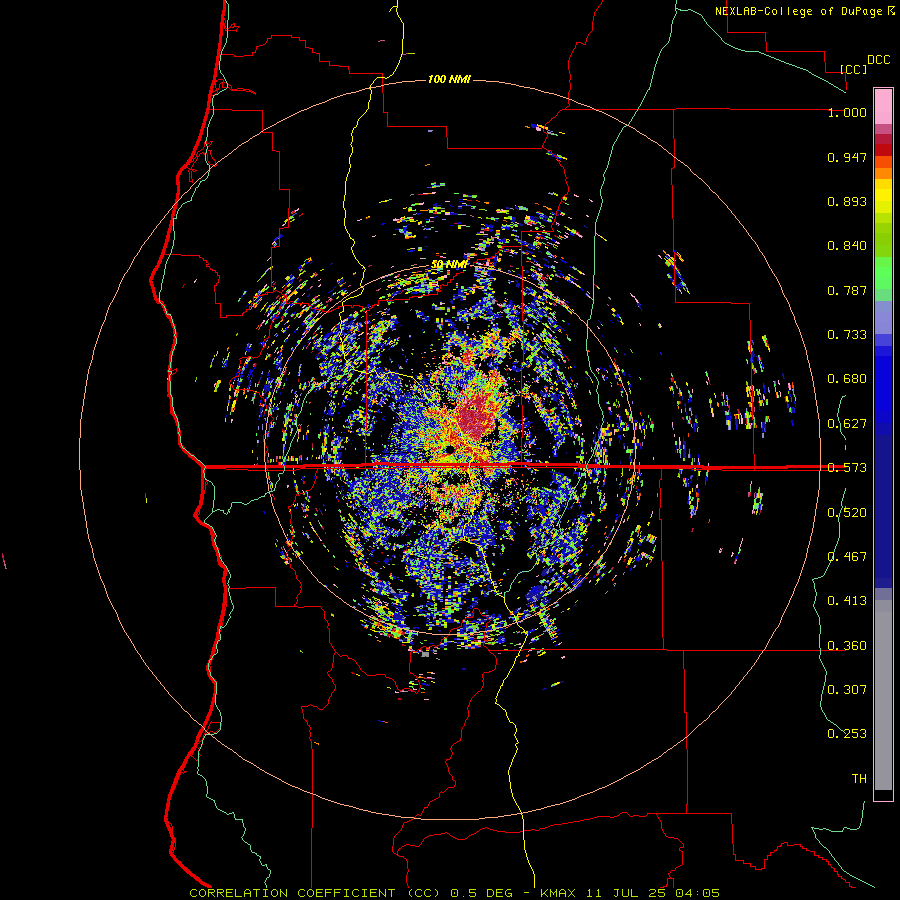Viewport: 900px width, 900px height.
Task: Click the gray band of the color scale
Action: point(883,695)
